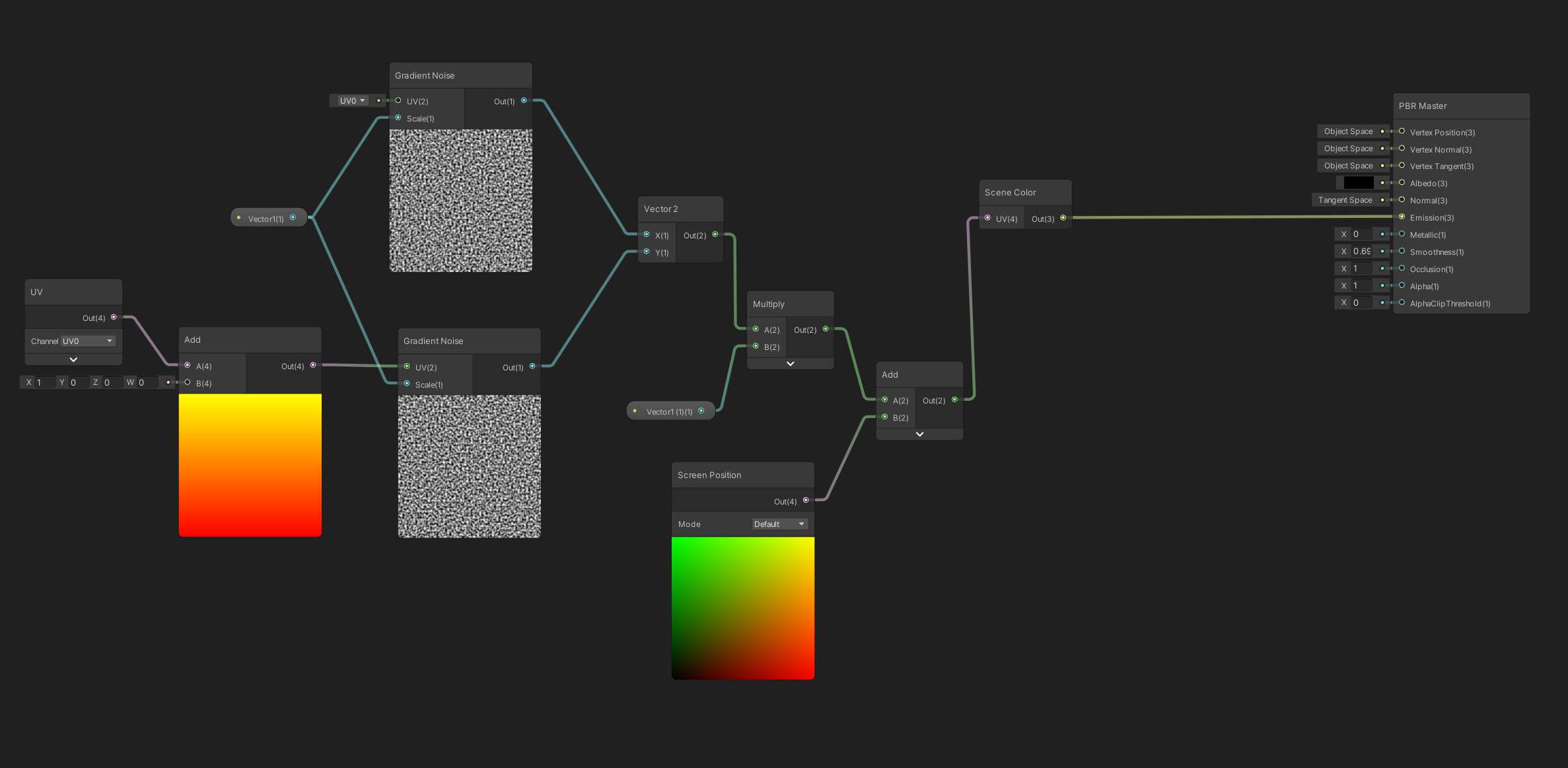Open the Channel UV0 dropdown on the UV node
Screen dimensions: 1568x768
(89, 341)
